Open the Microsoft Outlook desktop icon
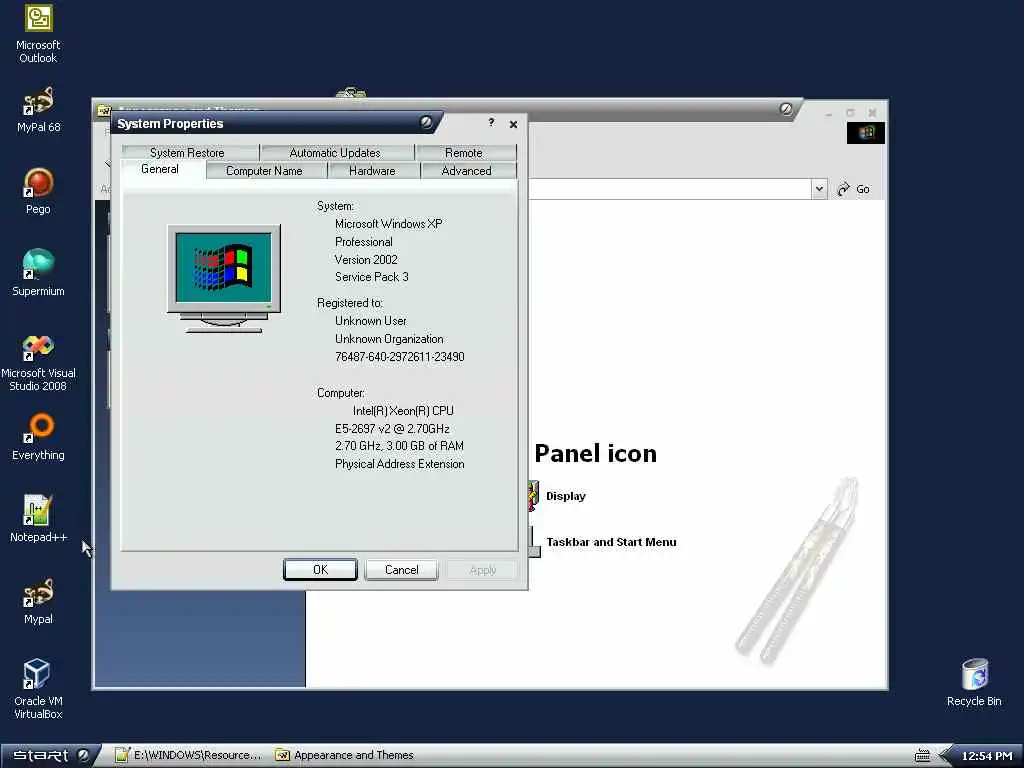Image resolution: width=1024 pixels, height=768 pixels. (38, 34)
